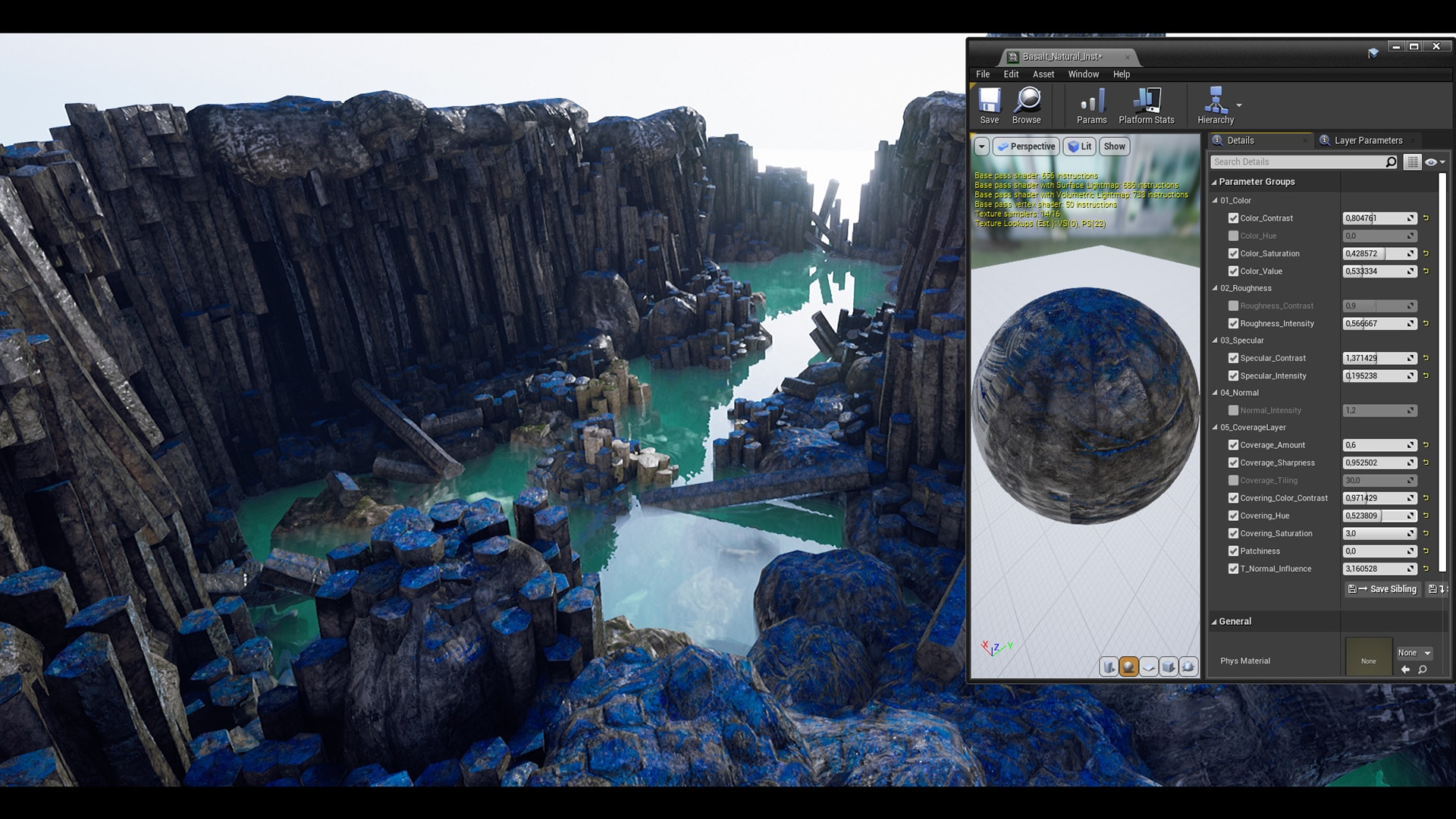Open the Params panel
The image size is (1456, 819).
[1092, 105]
